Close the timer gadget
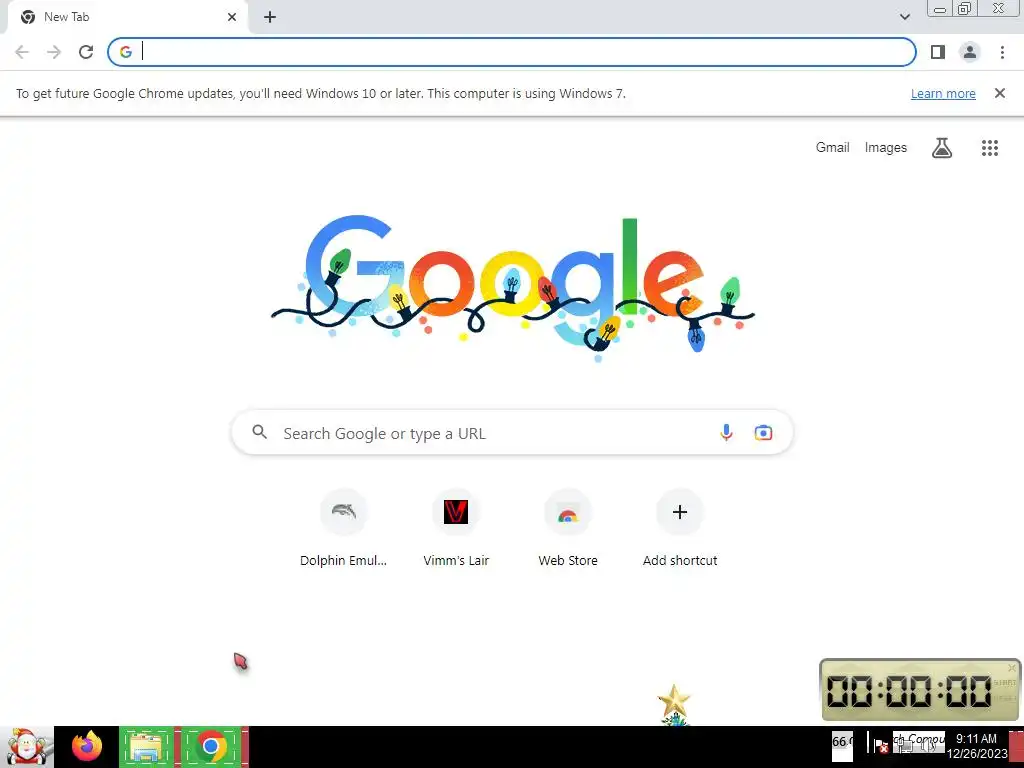The height and width of the screenshot is (768, 1024). coord(1012,667)
